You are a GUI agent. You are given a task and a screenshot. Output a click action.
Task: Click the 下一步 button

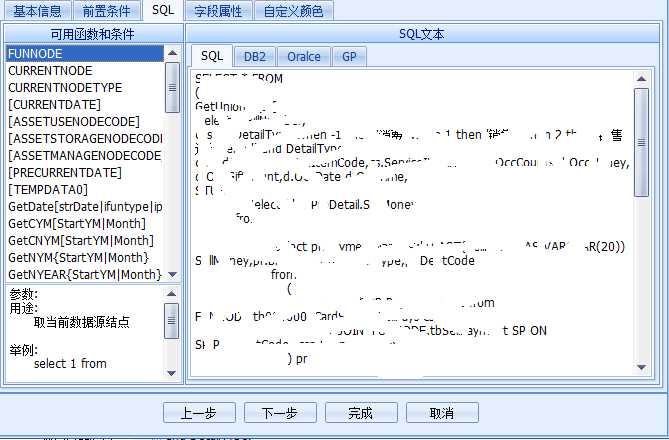point(280,413)
